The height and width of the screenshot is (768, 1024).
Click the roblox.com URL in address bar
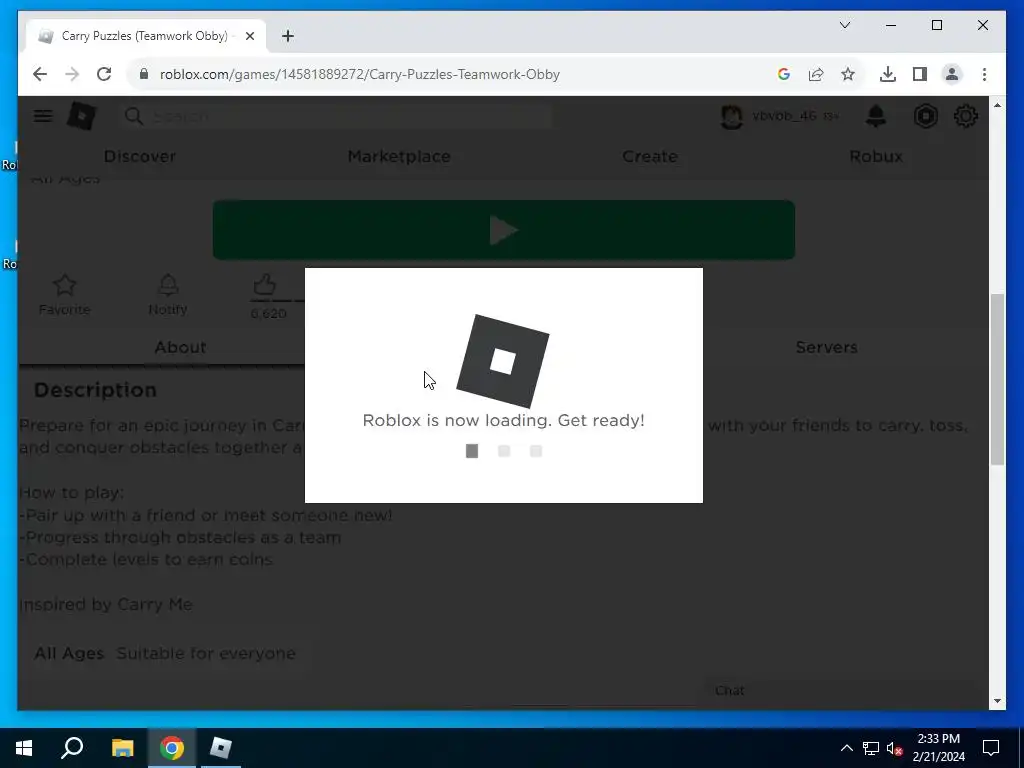360,74
